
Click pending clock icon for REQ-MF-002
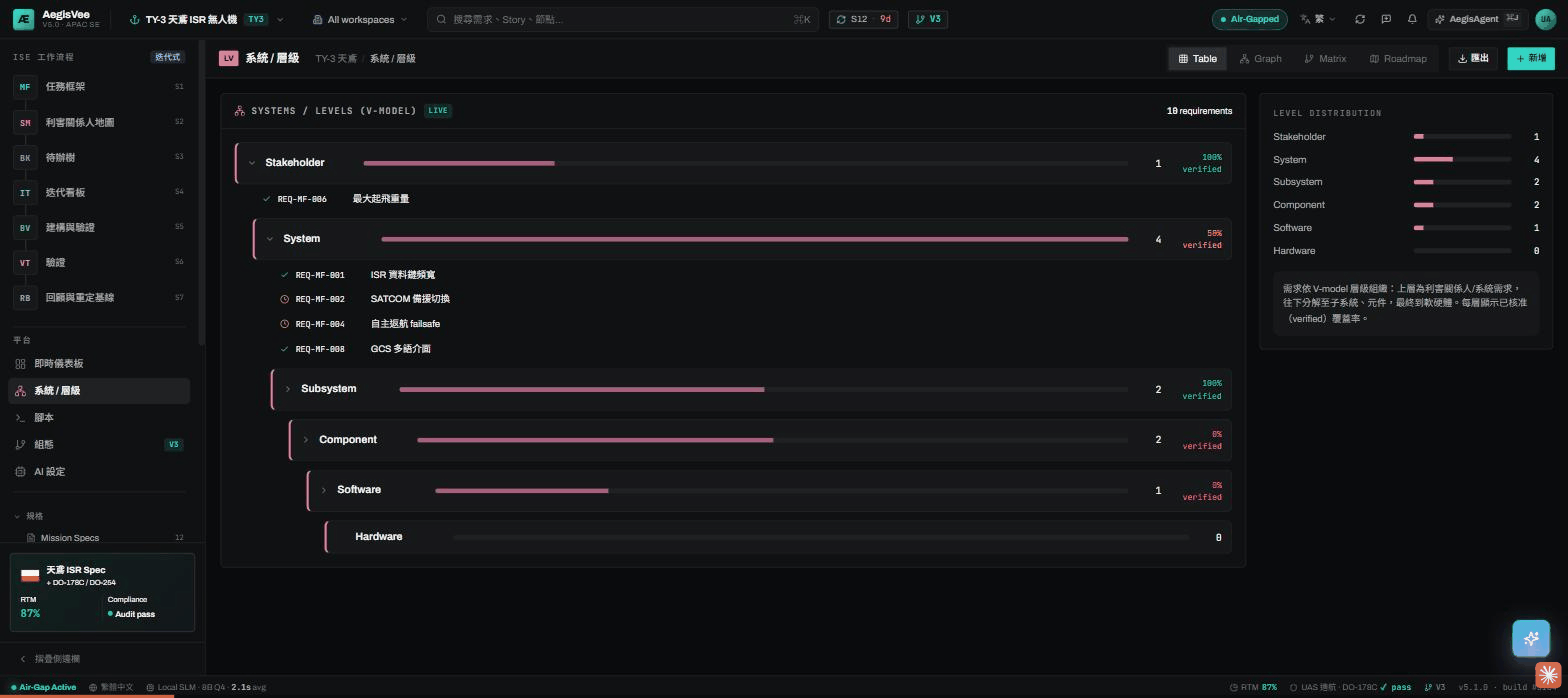(285, 299)
